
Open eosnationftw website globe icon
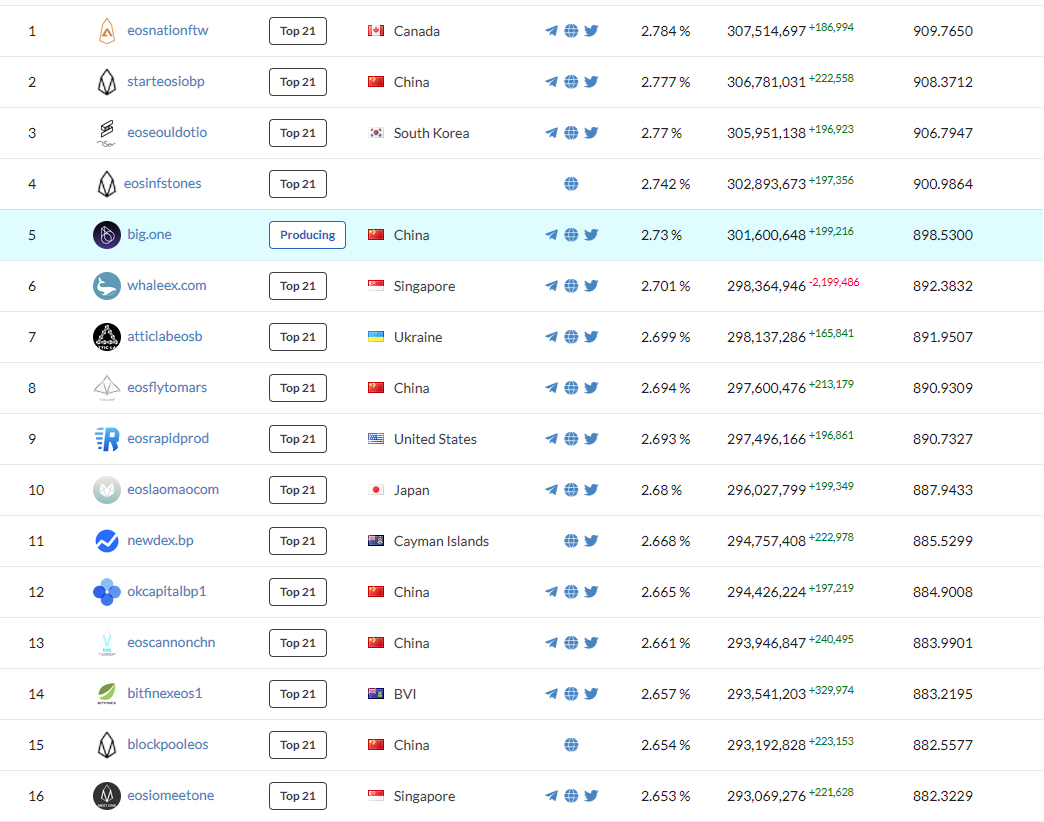coord(571,31)
